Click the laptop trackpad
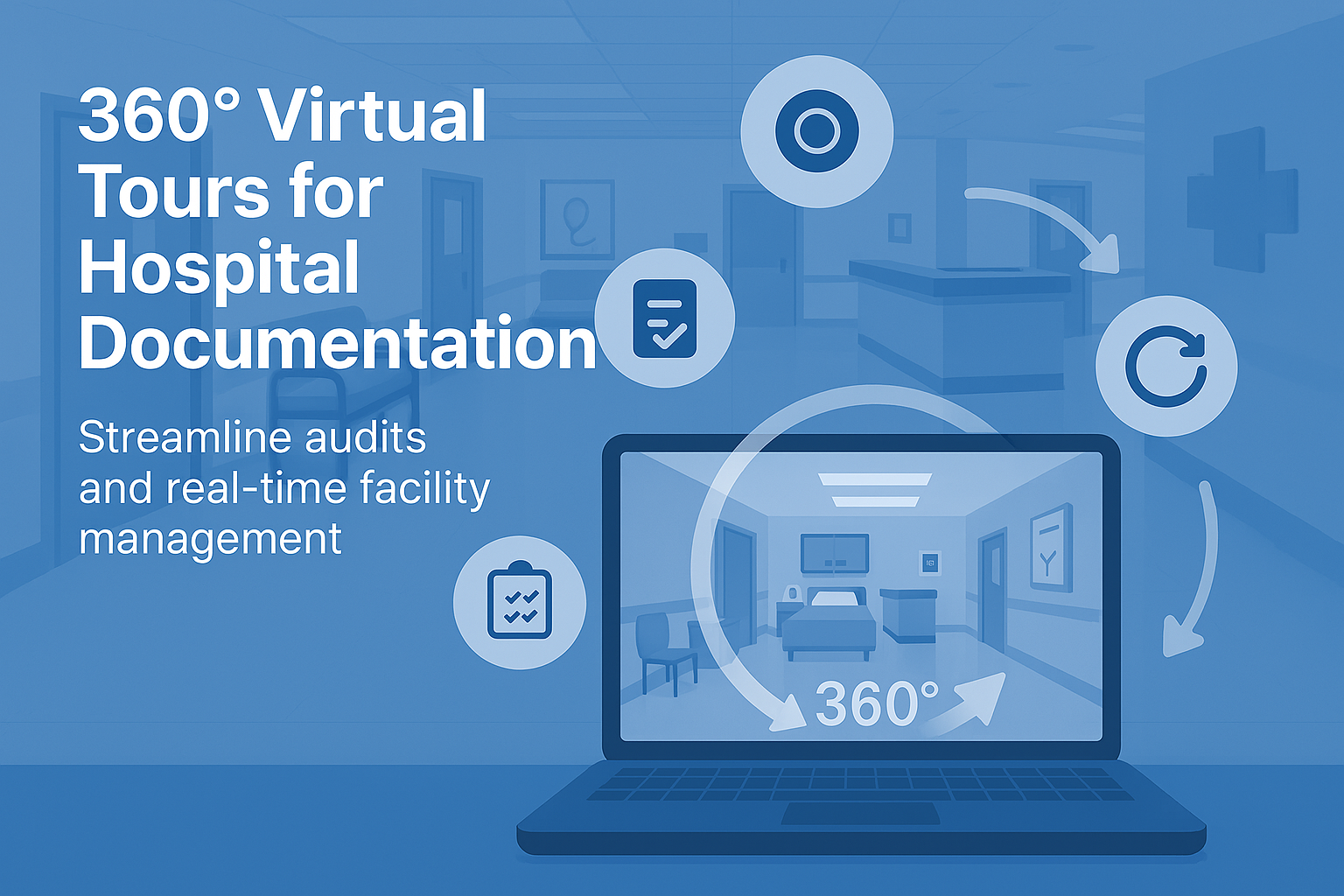Screen dimensions: 1344x896 click(860, 813)
